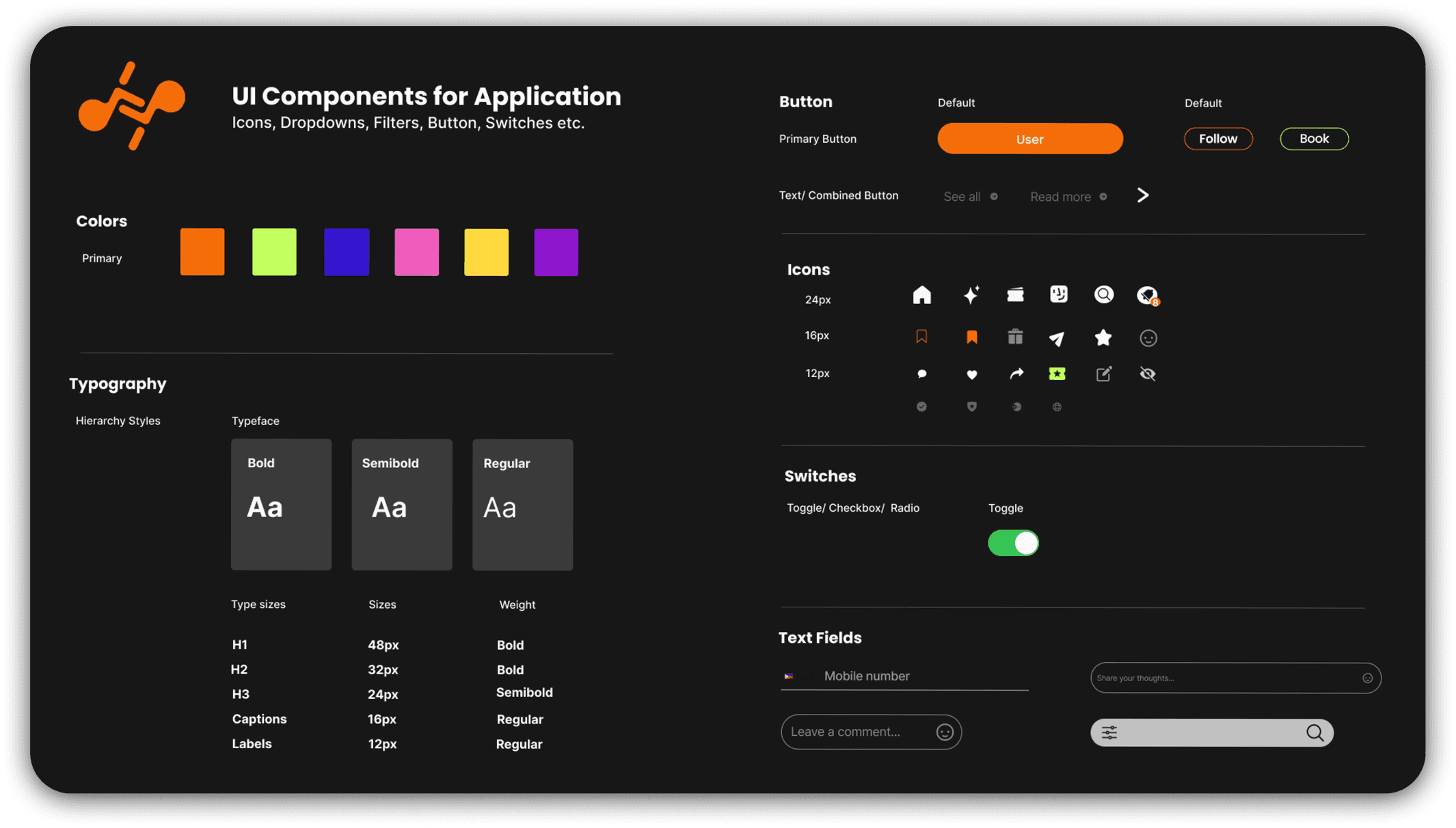Click the home icon in Icons row
1456x828 pixels.
click(x=921, y=295)
